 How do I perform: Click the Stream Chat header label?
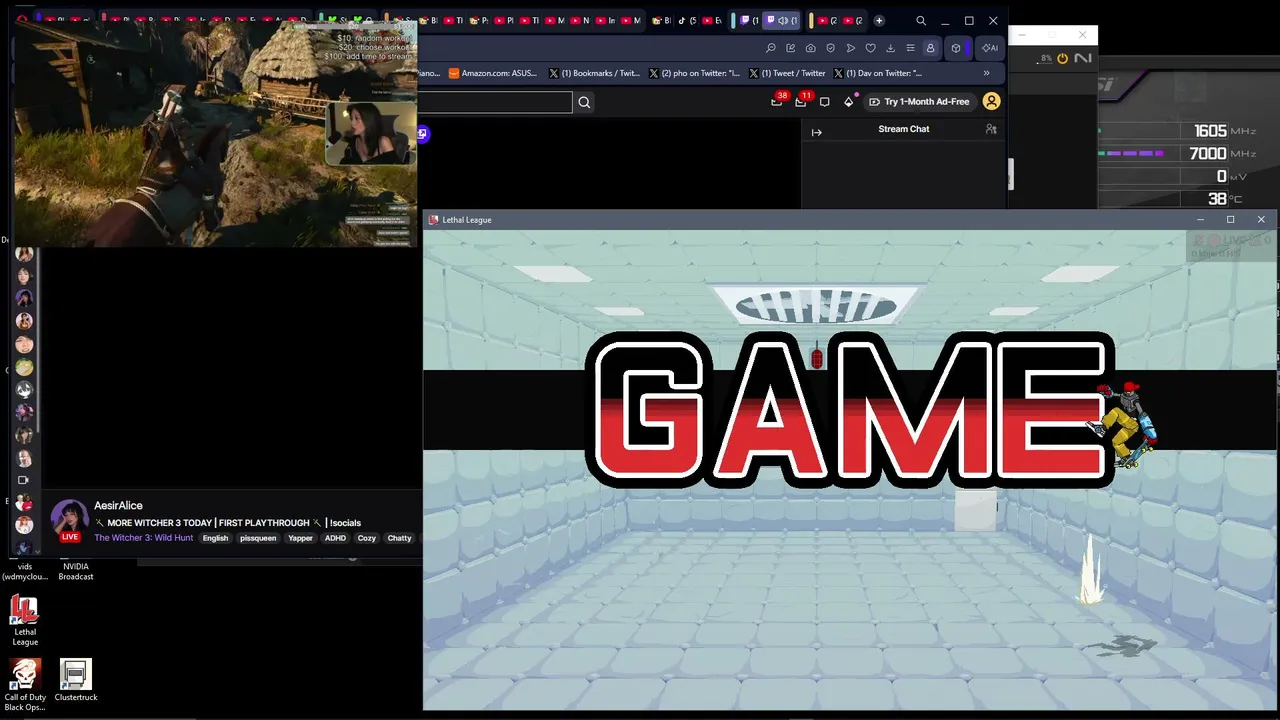[904, 129]
